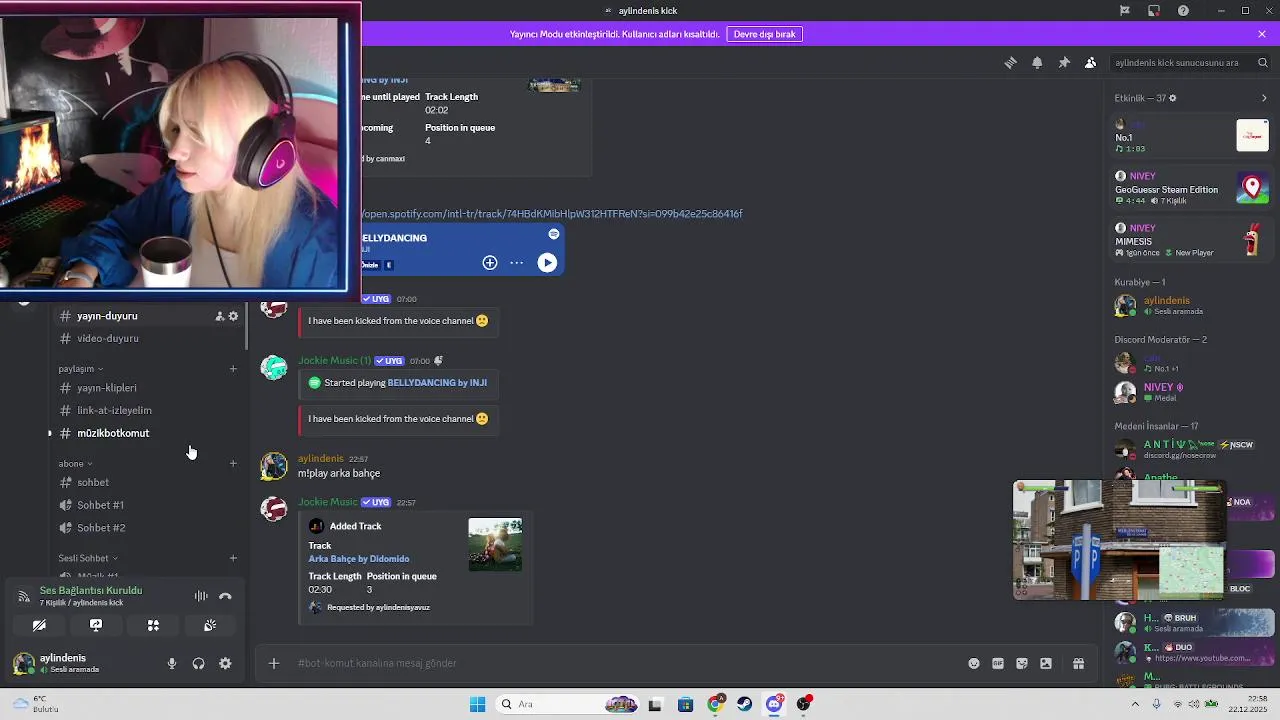Add a channel to Sesli Sohbet category
Viewport: 1280px width, 720px height.
(233, 559)
